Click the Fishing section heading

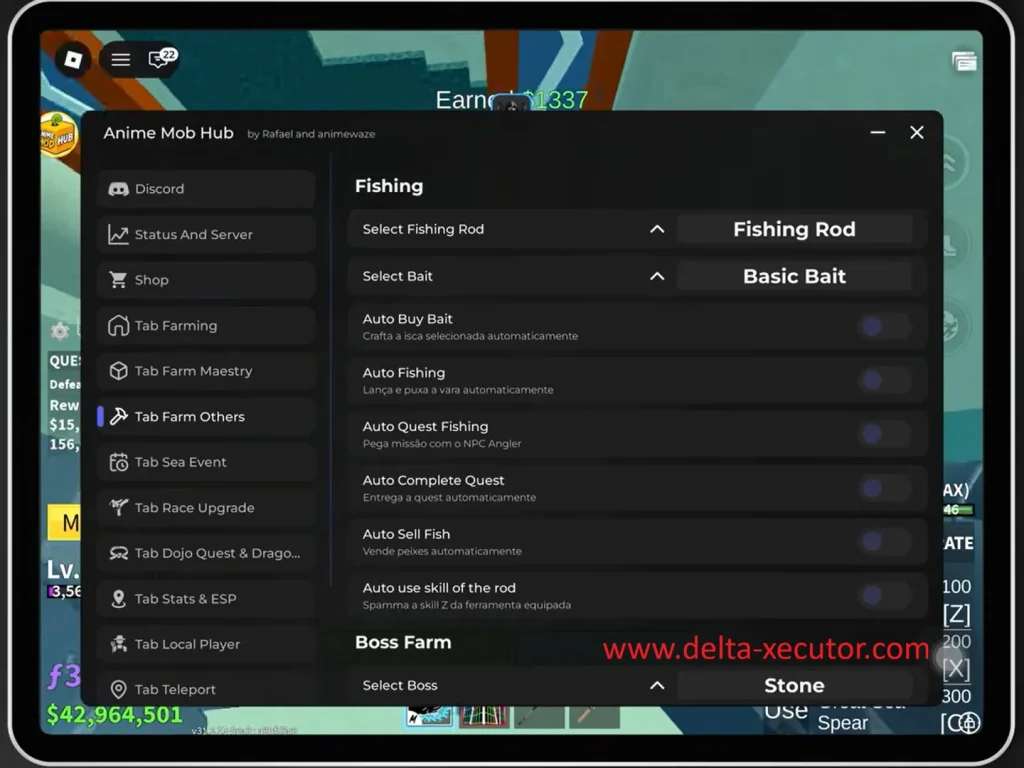coord(389,186)
